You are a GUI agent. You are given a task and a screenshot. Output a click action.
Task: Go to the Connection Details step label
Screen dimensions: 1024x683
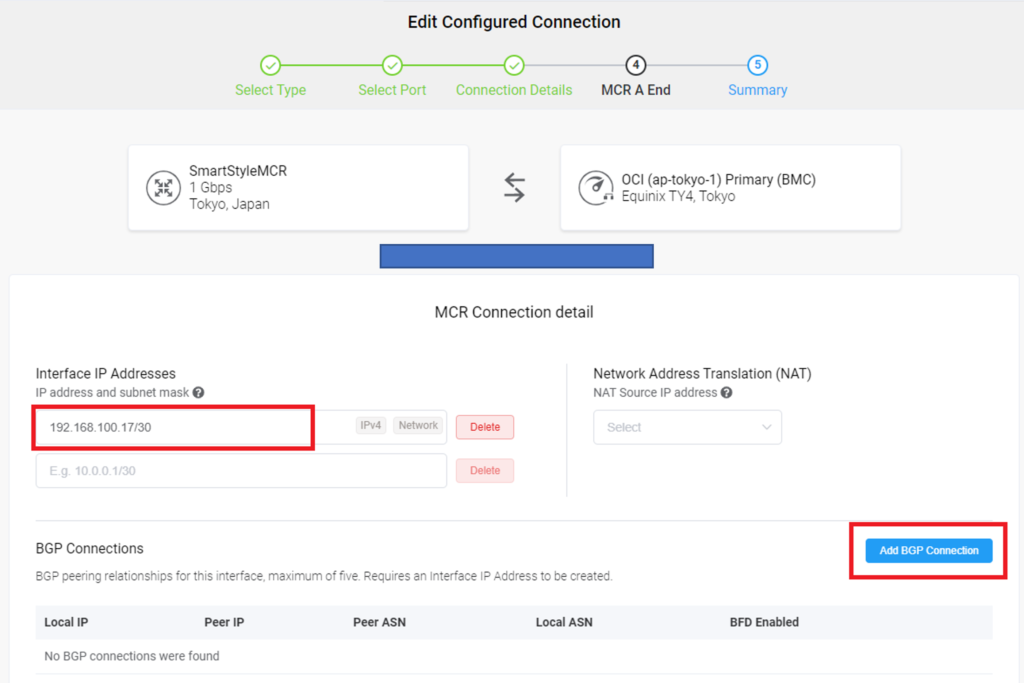(x=514, y=90)
